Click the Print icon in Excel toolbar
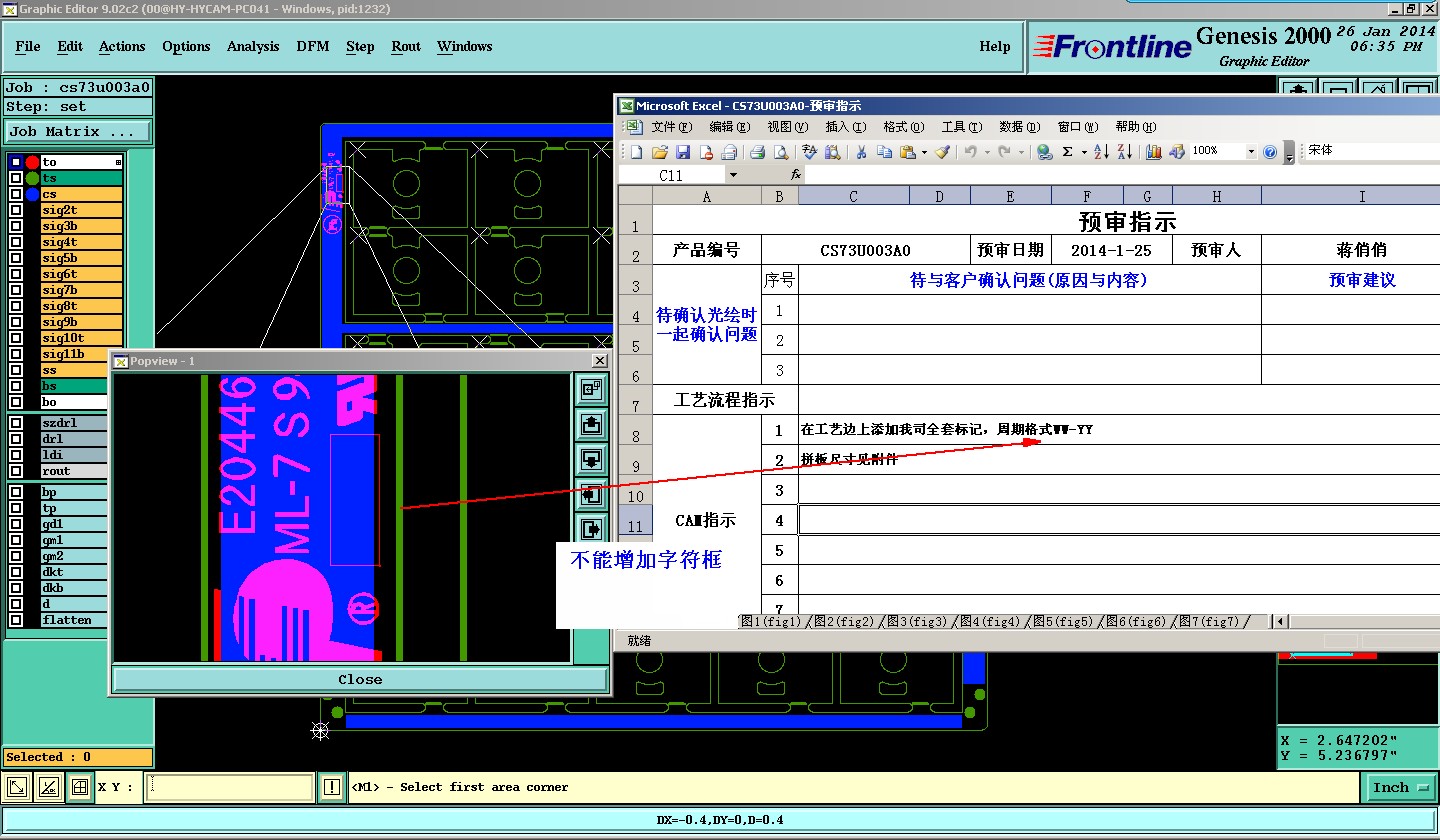 [x=757, y=152]
